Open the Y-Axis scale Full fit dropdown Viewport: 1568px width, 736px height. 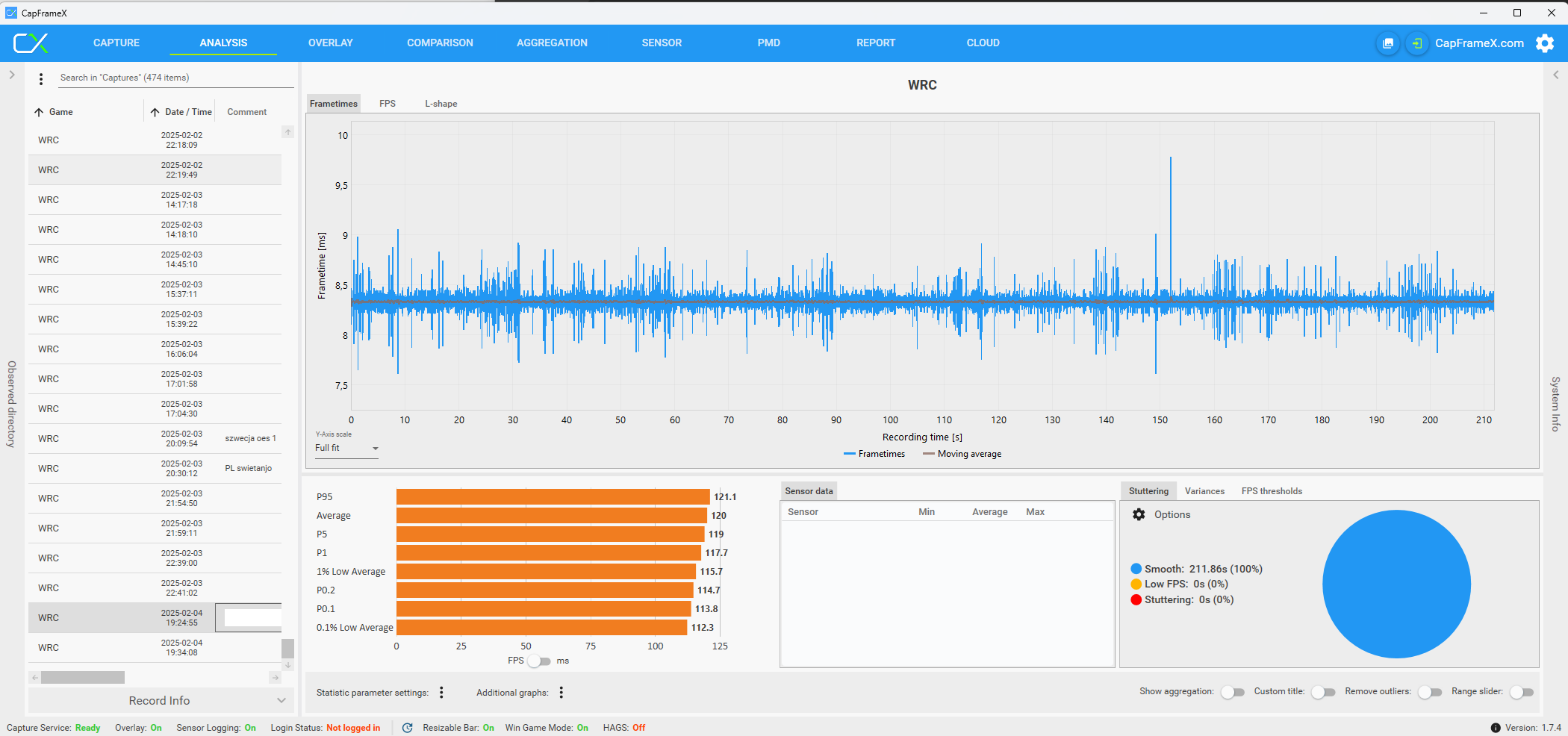click(x=346, y=449)
